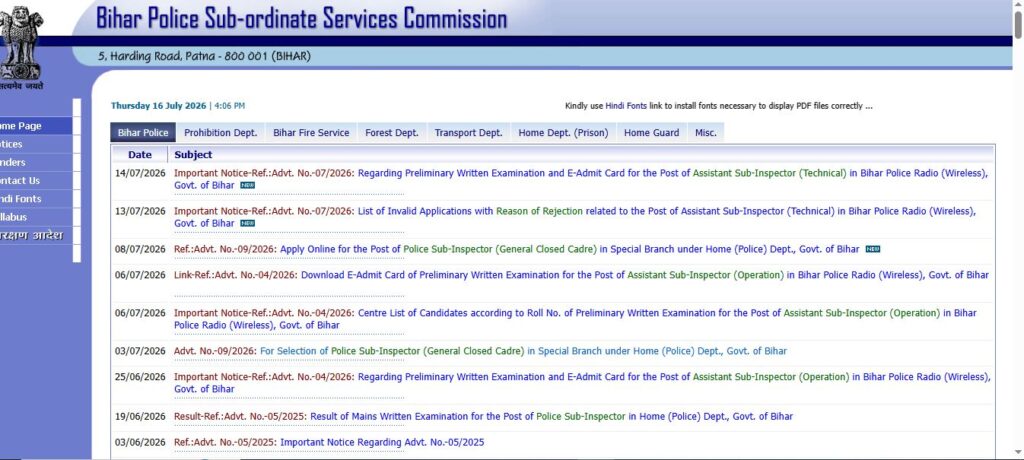Click date cell 08/07/2026
This screenshot has height=460, width=1024.
pyautogui.click(x=140, y=249)
